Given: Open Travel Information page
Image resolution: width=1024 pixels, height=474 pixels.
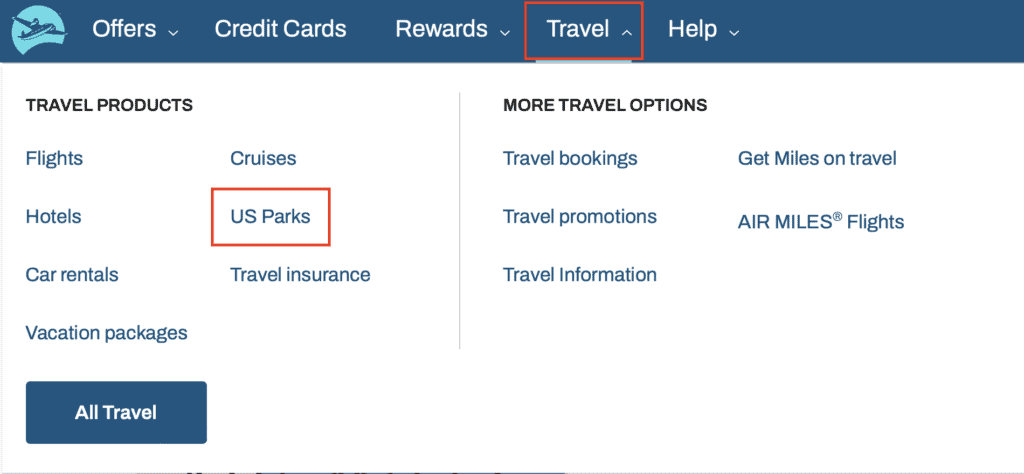Looking at the screenshot, I should pyautogui.click(x=580, y=274).
